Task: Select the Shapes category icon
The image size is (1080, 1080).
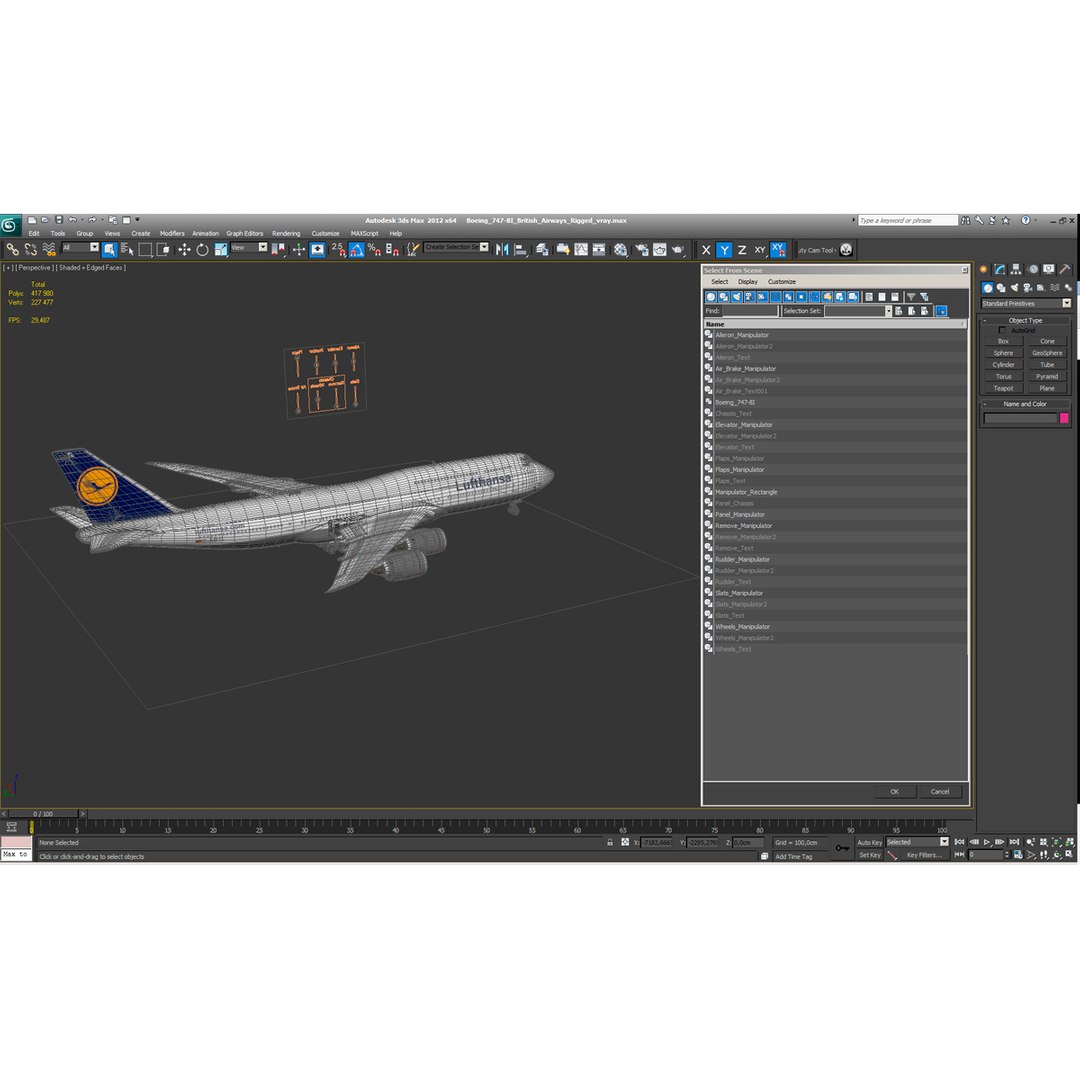Action: point(1001,288)
